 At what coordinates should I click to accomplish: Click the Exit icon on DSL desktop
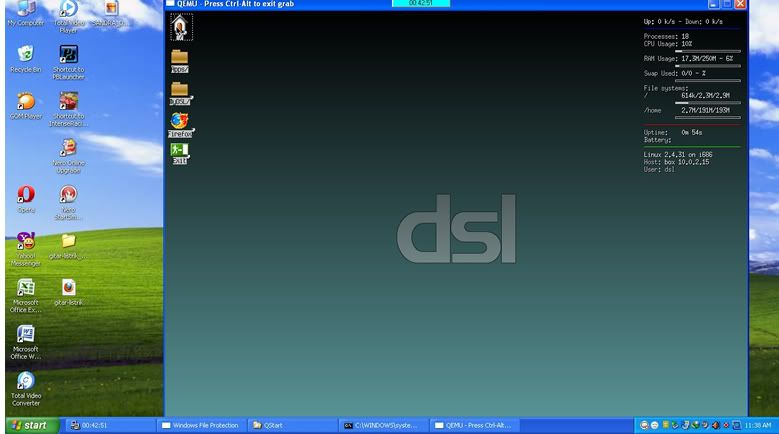tap(180, 153)
